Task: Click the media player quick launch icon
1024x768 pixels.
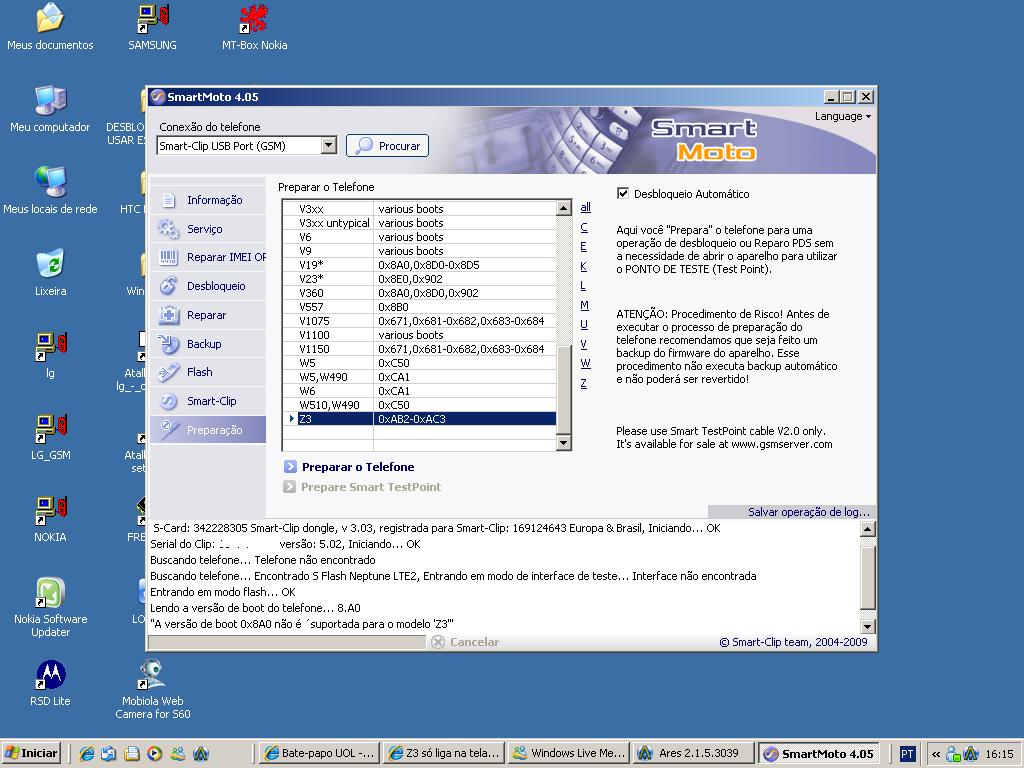Action: pyautogui.click(x=154, y=754)
